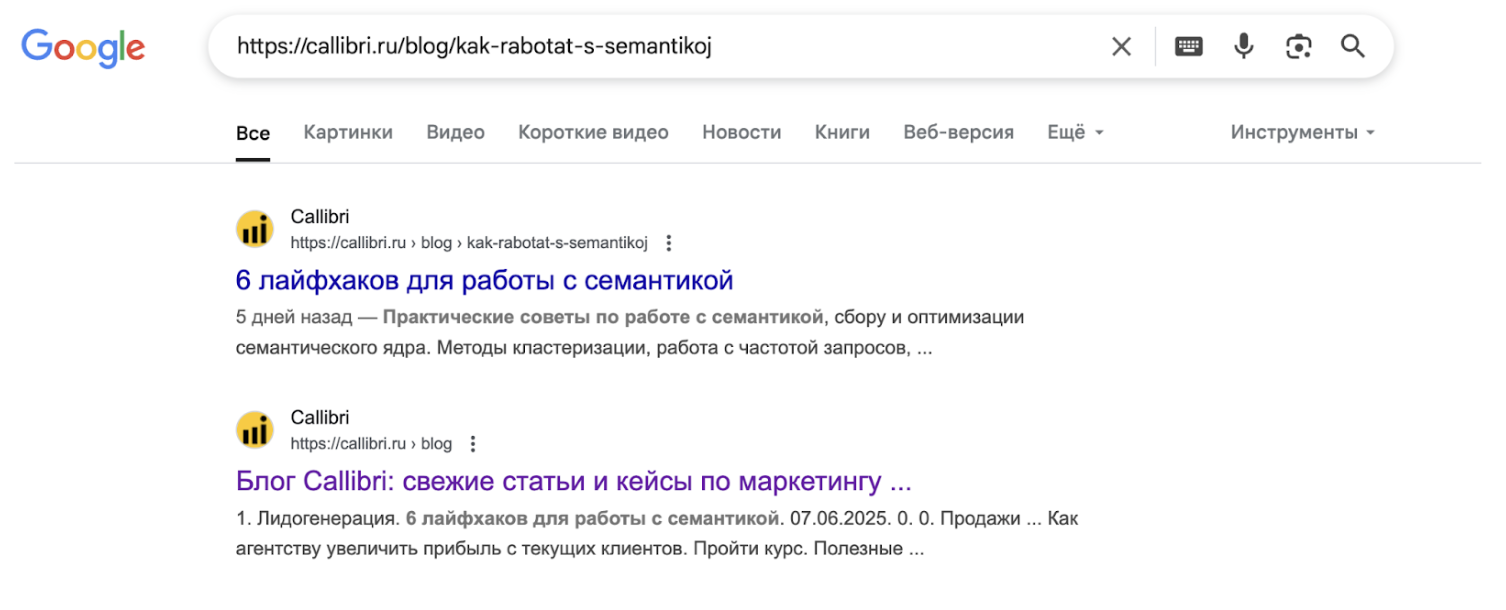Open the Книги search section
The image size is (1506, 610).
(x=842, y=131)
